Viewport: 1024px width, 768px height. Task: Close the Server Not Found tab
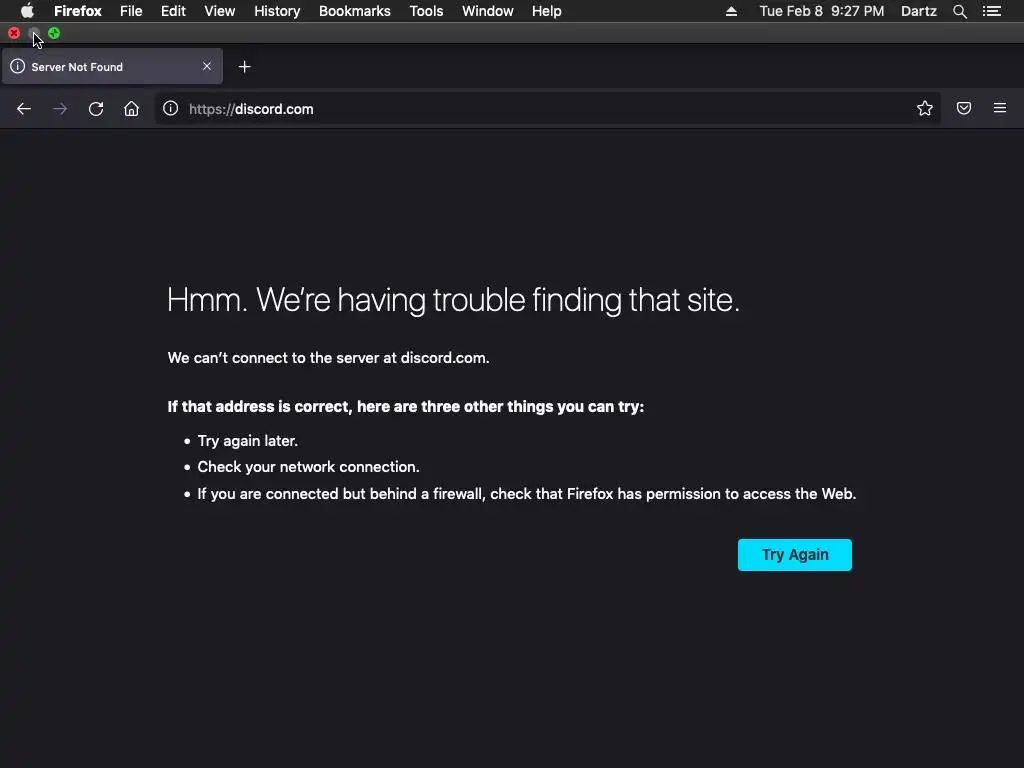click(207, 66)
